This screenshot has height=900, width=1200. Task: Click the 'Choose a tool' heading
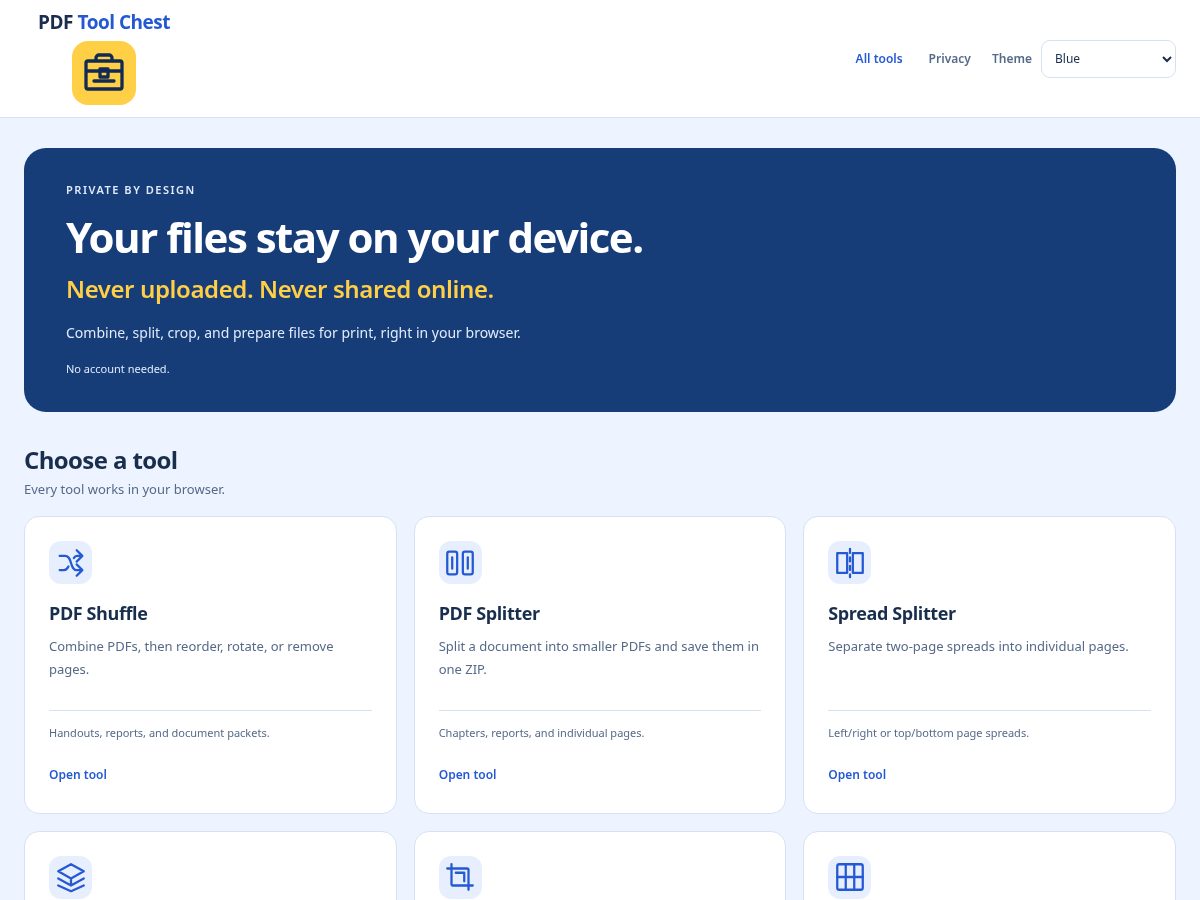click(101, 461)
